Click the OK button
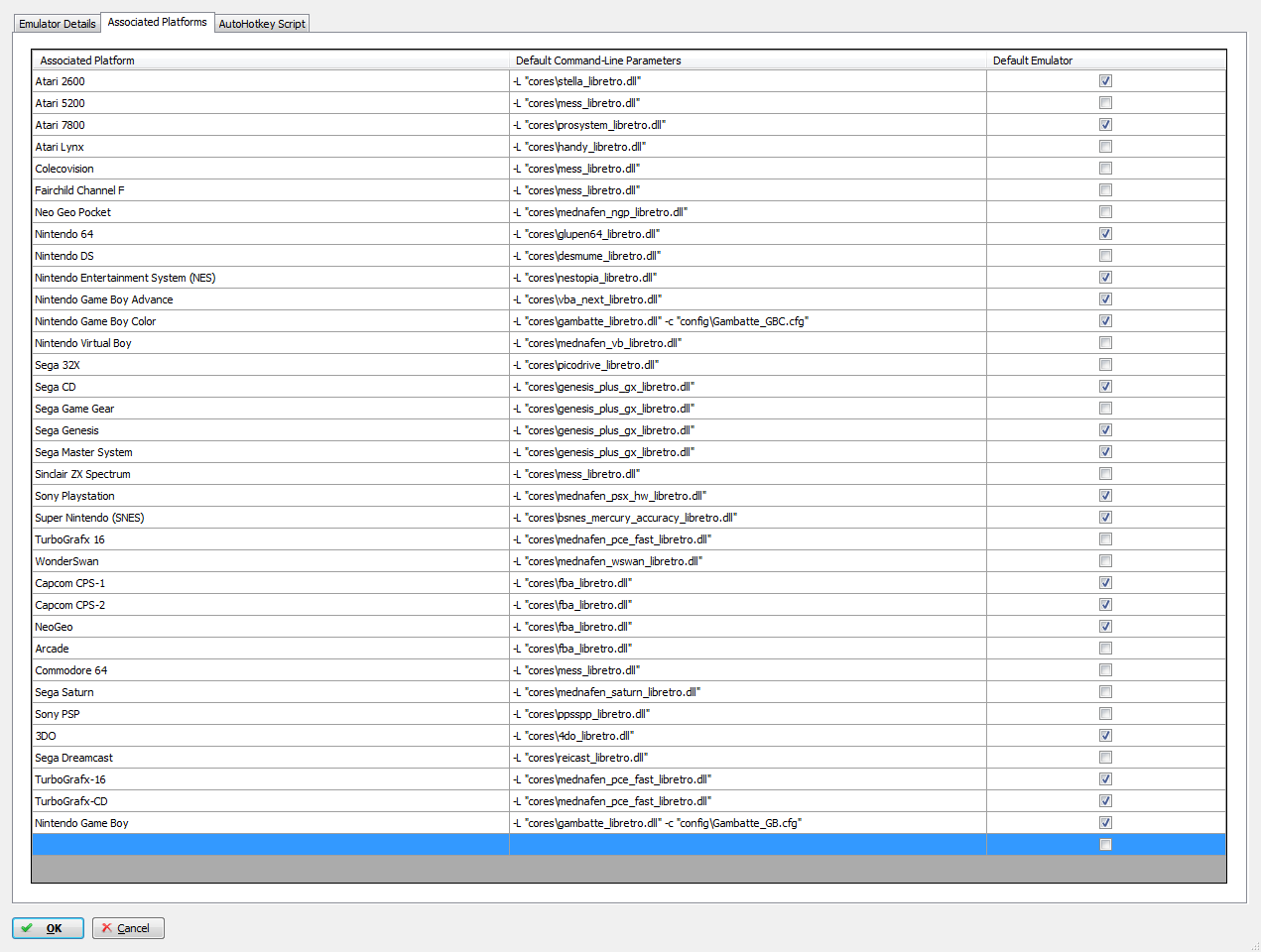 pyautogui.click(x=48, y=928)
